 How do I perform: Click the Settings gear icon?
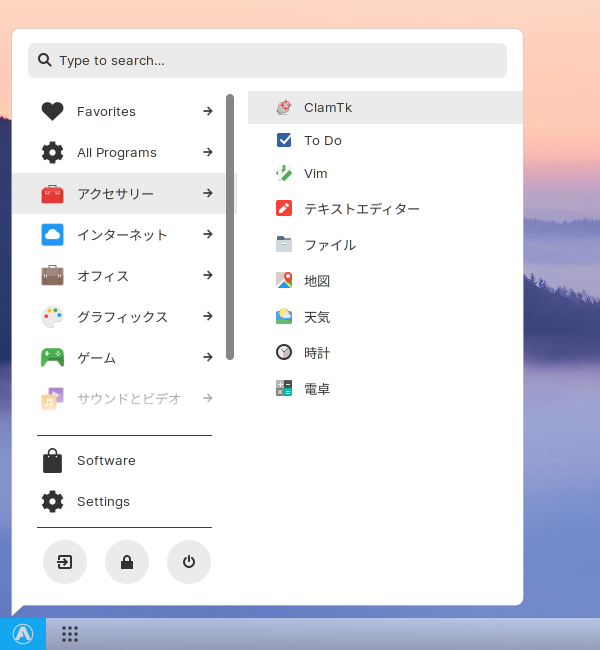tap(52, 502)
